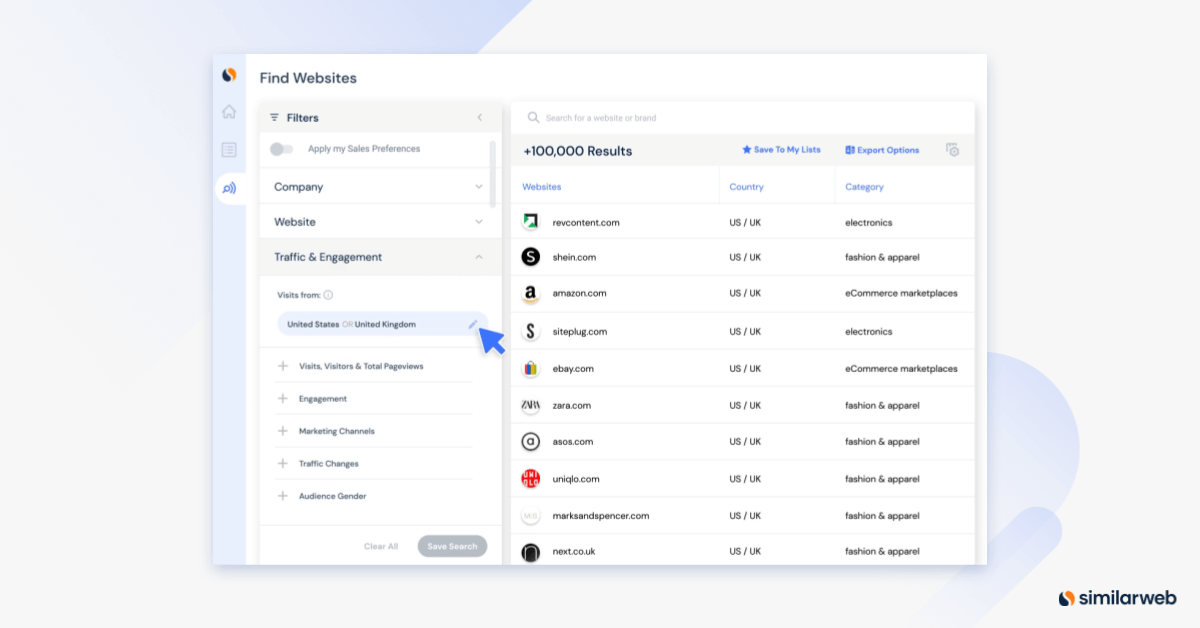Collapse the Filters panel with the chevron
This screenshot has height=628, width=1200.
pyautogui.click(x=480, y=117)
